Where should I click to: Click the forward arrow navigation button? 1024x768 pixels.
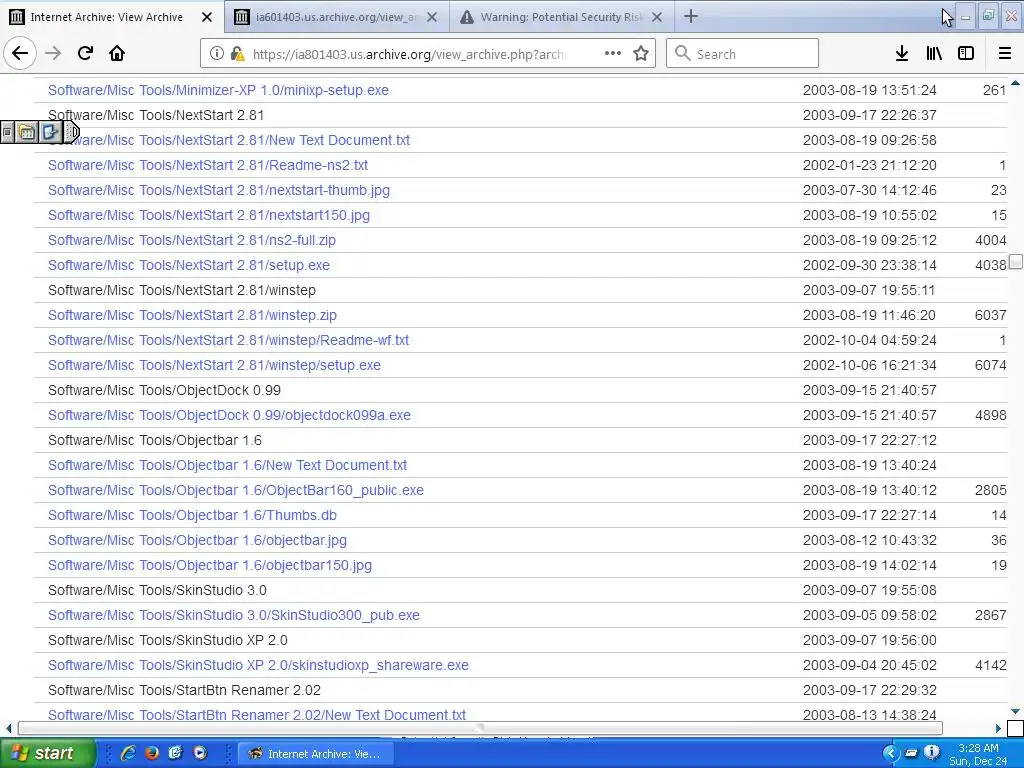pos(53,54)
